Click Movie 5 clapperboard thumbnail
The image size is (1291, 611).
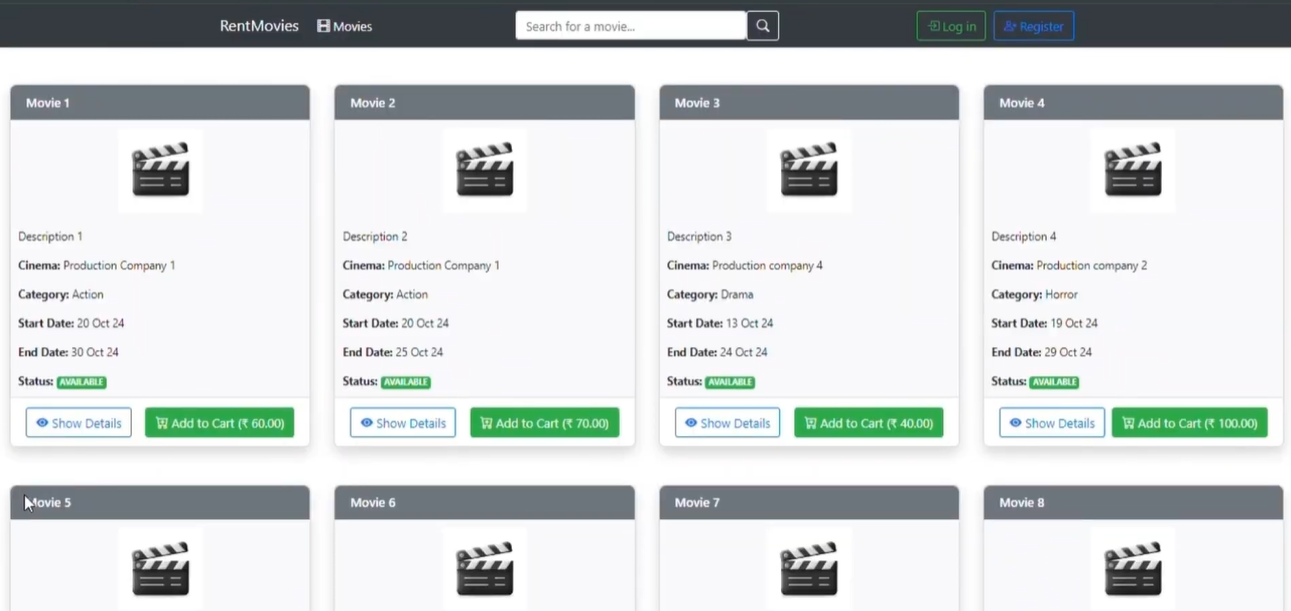(160, 569)
